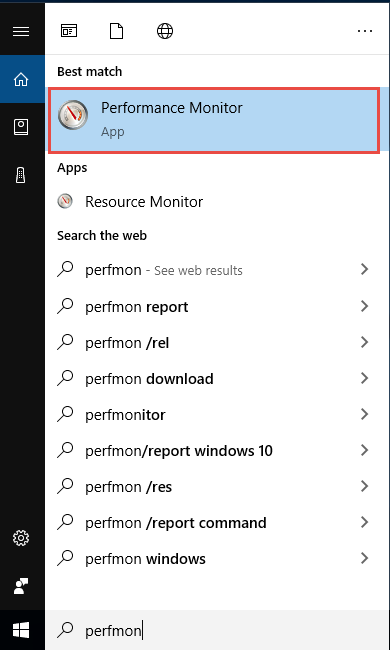
Task: Expand arrow for perfmon windows suggestion
Action: [x=365, y=558]
